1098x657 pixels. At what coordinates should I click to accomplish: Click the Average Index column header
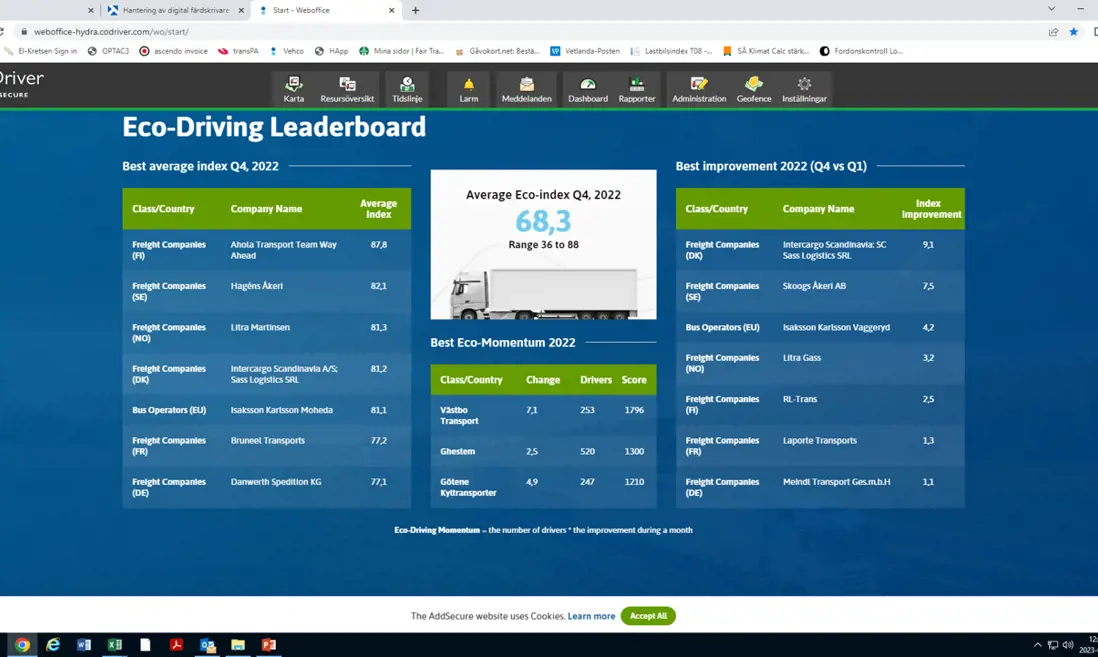(378, 209)
